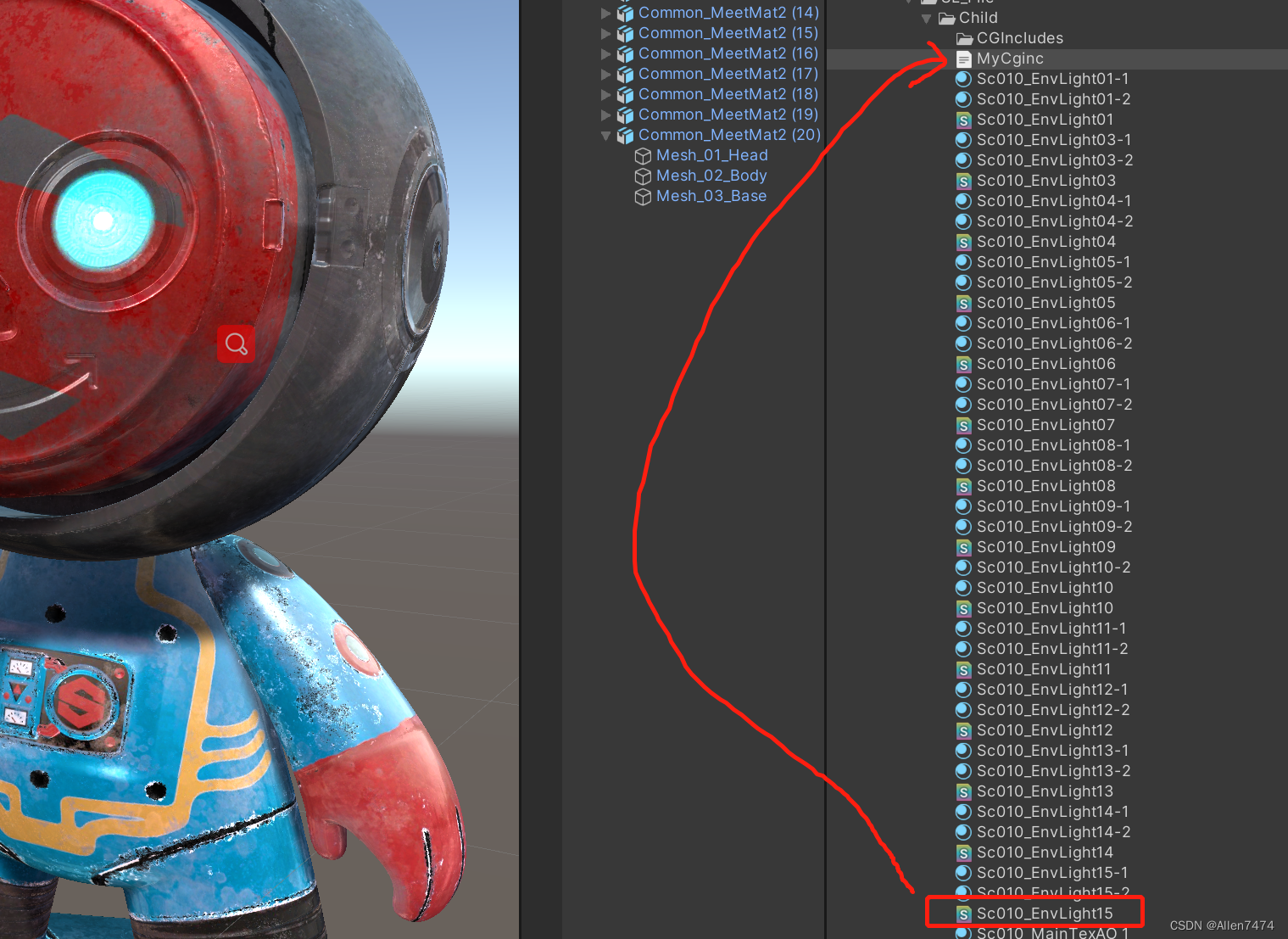Select Sc010_EnvLight08-2 material
The image size is (1288, 939).
(1055, 466)
